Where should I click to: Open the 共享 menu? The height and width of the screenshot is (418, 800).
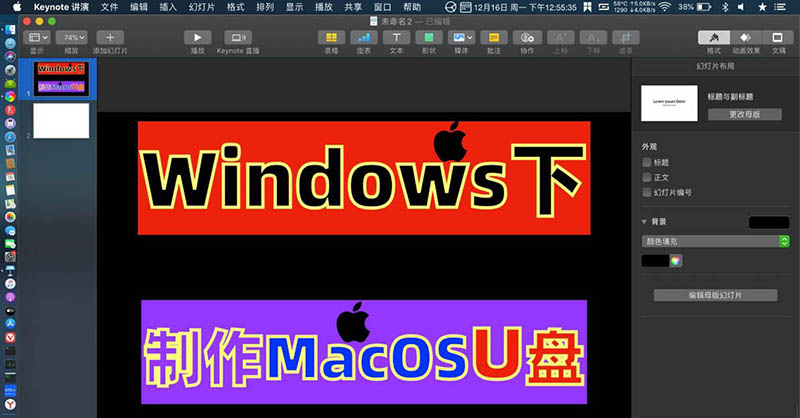tap(353, 7)
